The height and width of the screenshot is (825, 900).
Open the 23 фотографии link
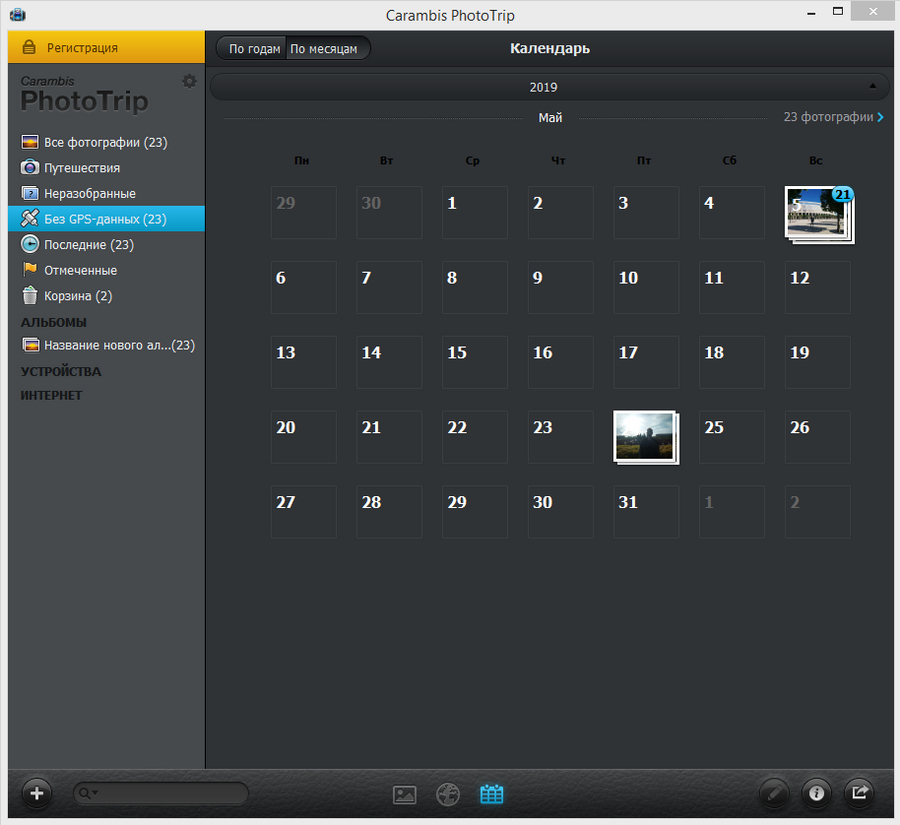828,117
